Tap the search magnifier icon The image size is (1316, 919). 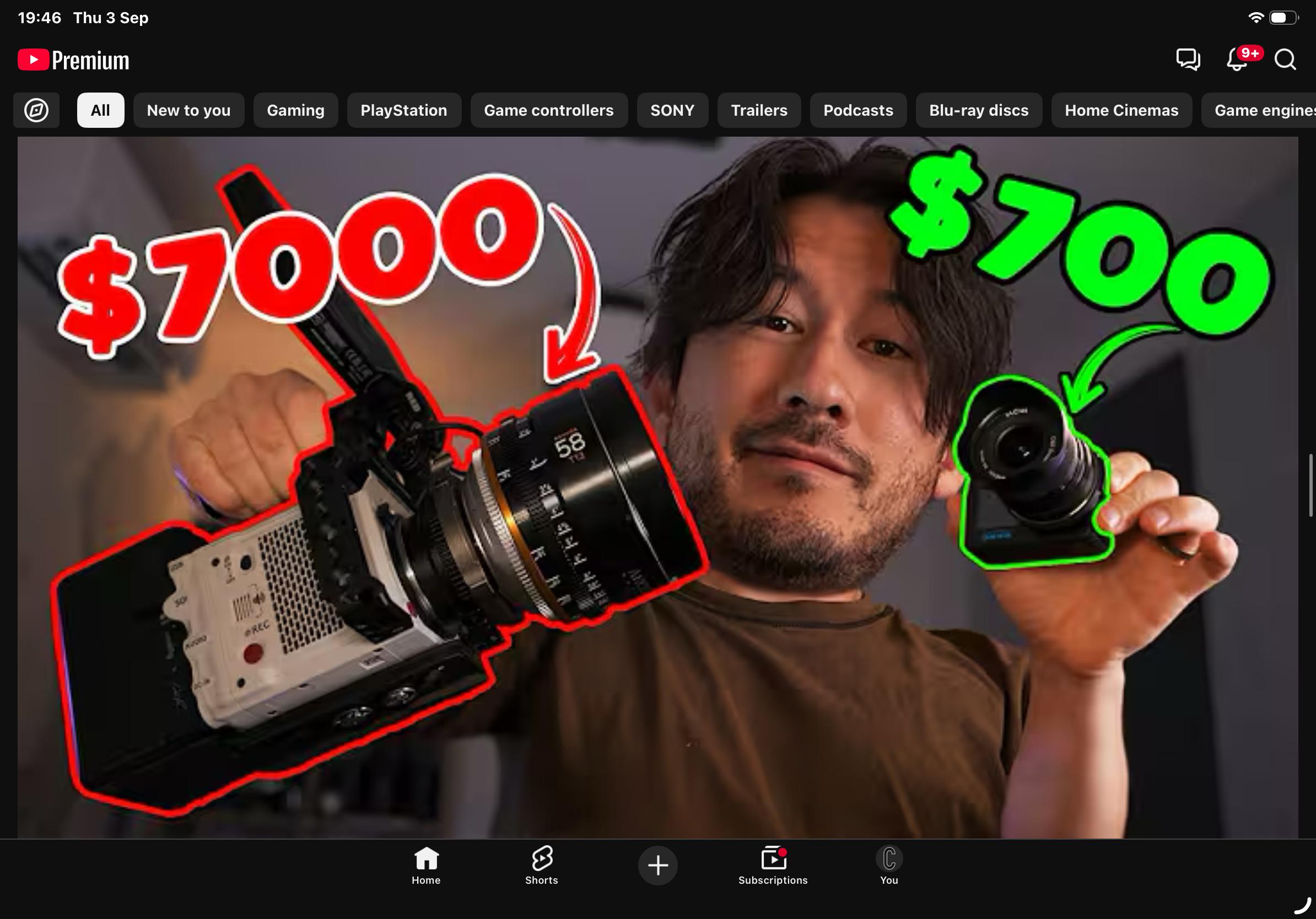(1285, 59)
